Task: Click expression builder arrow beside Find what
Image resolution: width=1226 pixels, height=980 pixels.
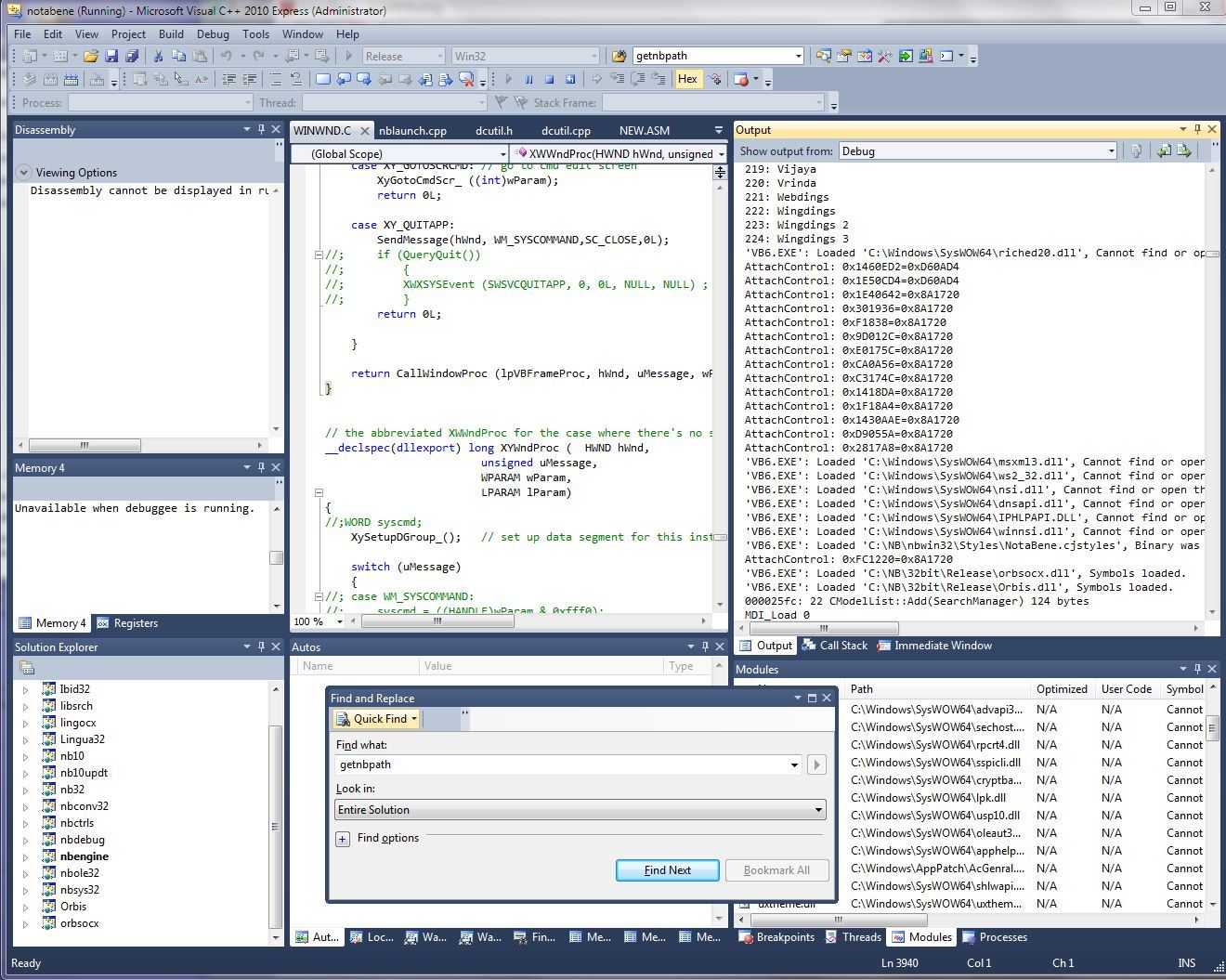Action: pyautogui.click(x=816, y=764)
